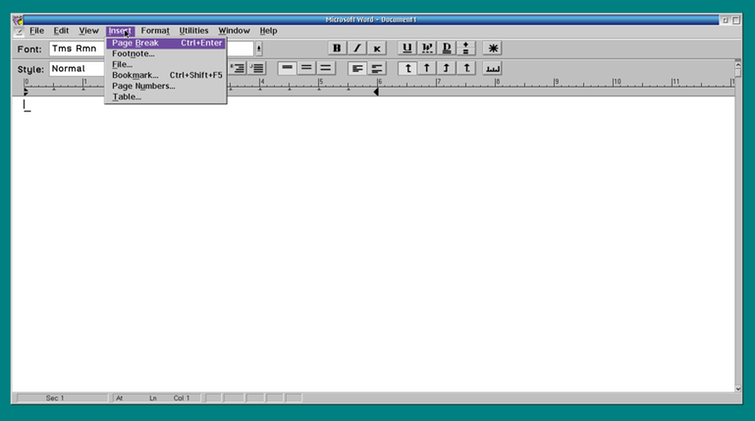This screenshot has width=755, height=421.
Task: Open the View menu
Action: pos(89,31)
